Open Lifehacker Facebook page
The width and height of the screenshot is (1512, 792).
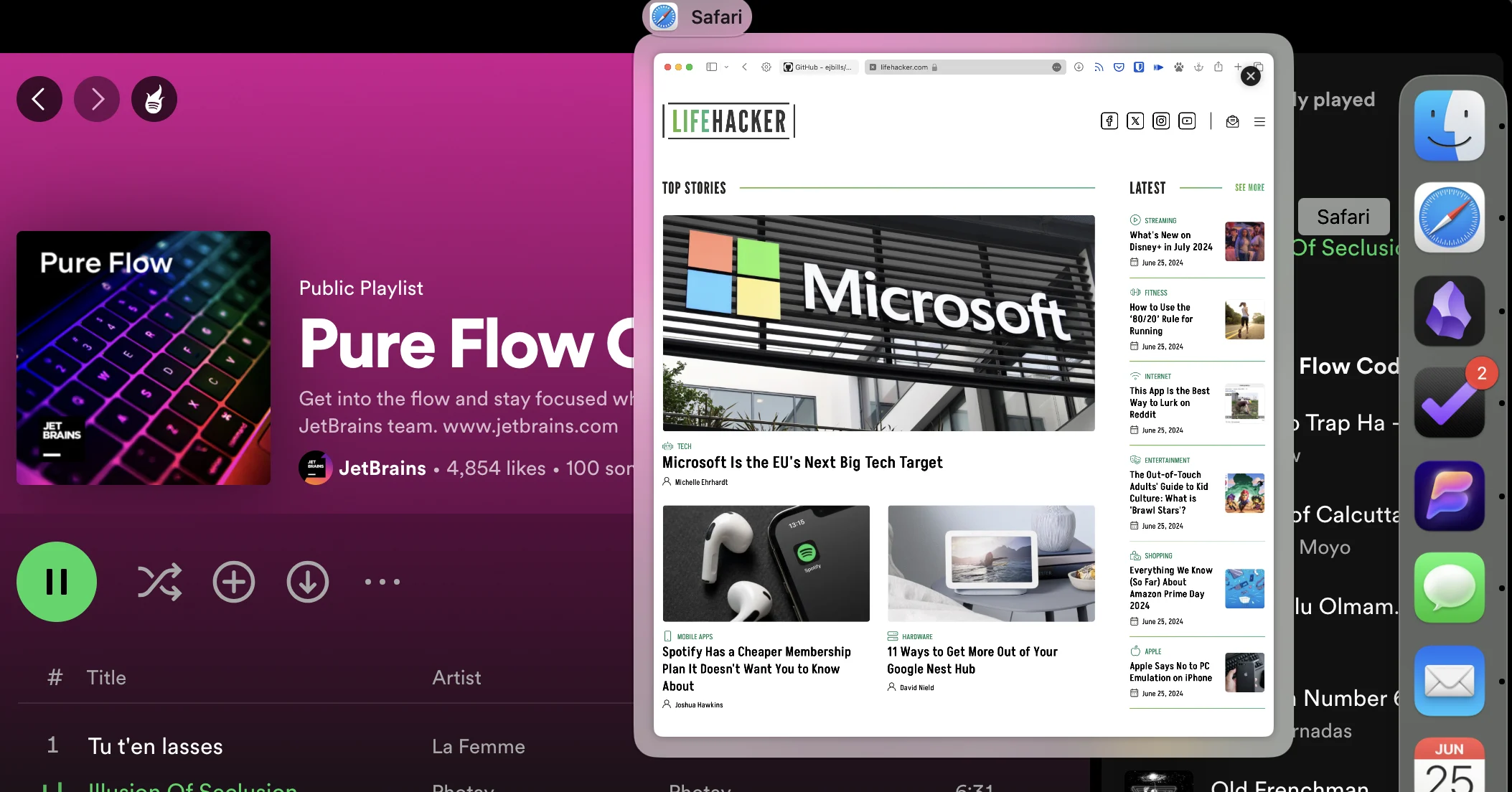pyautogui.click(x=1109, y=121)
